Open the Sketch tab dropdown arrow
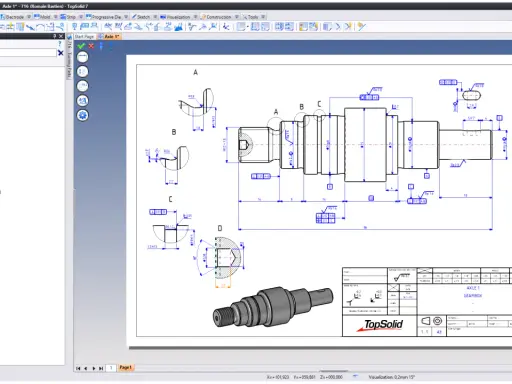The image size is (512, 384). pos(155,16)
